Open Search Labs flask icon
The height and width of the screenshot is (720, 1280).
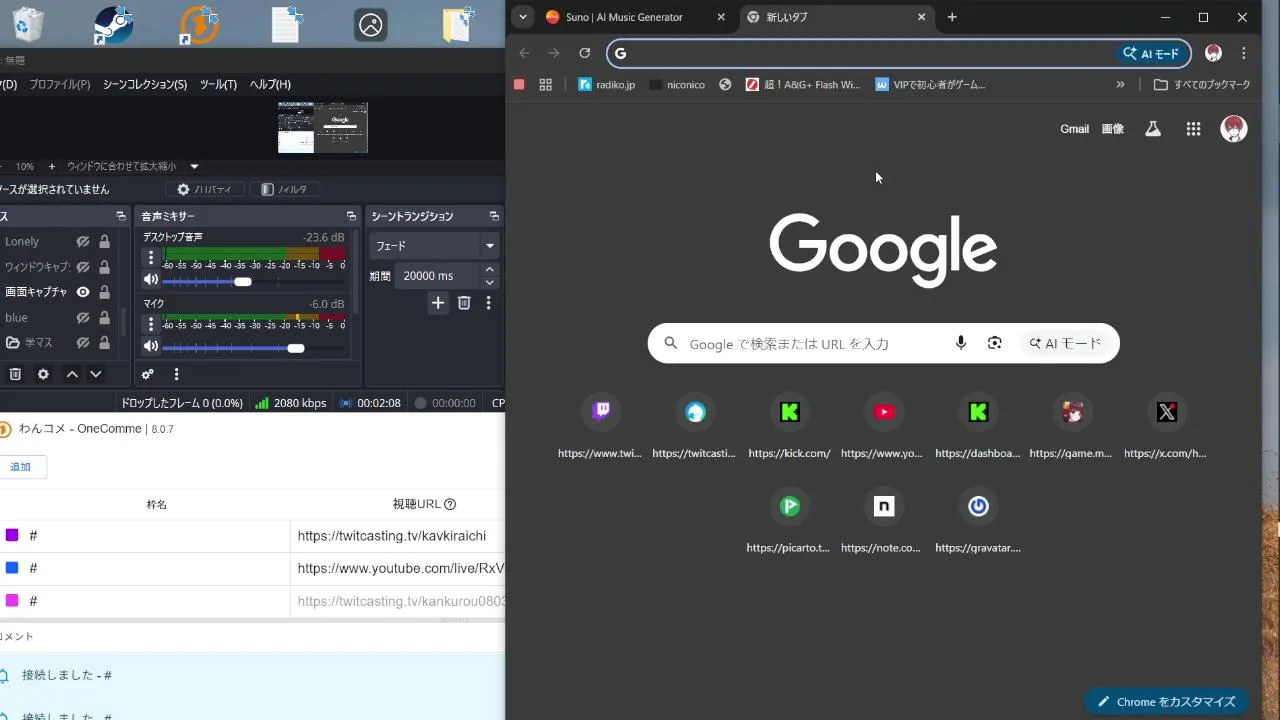pos(1153,129)
